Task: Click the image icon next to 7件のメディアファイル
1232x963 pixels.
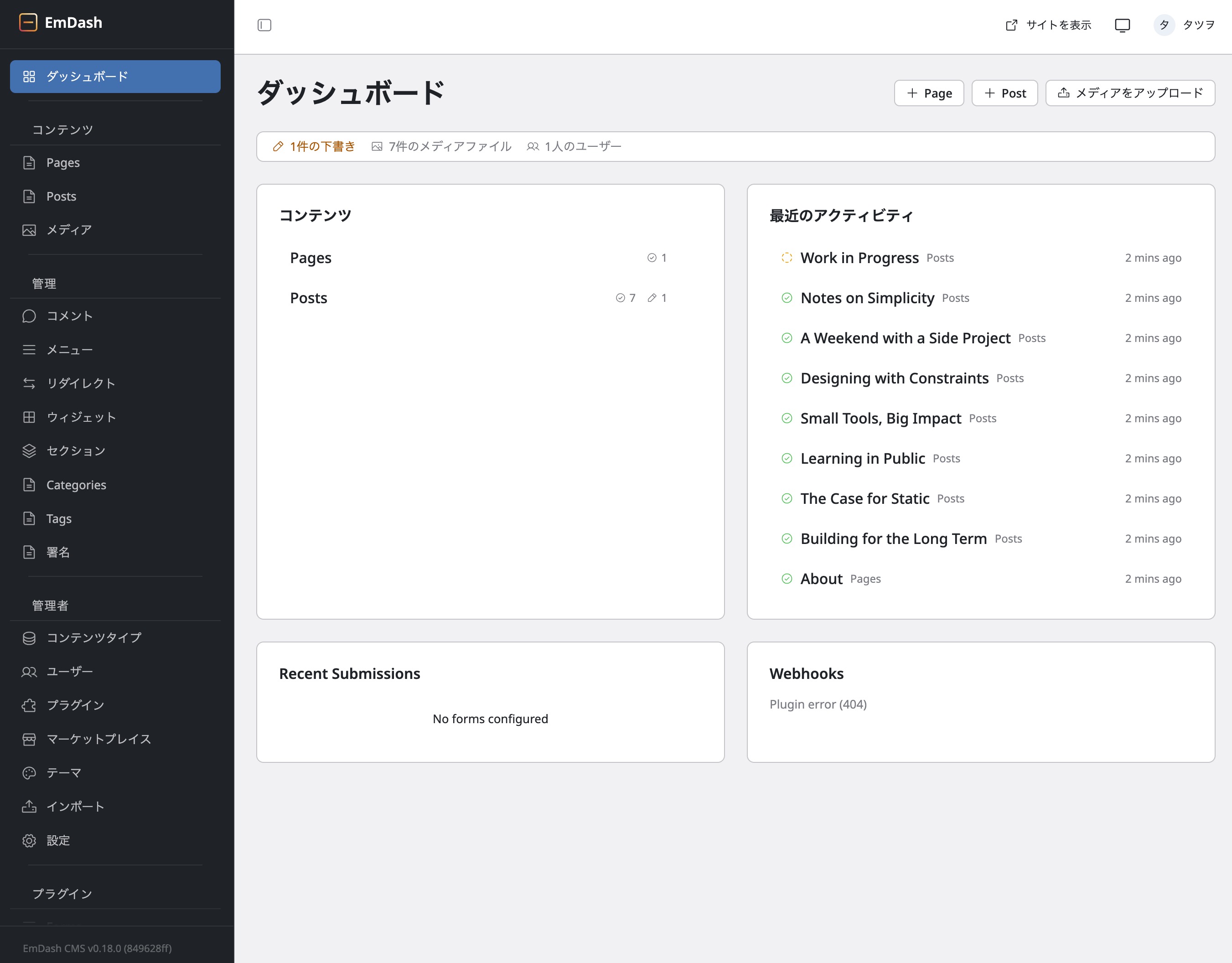Action: (x=377, y=147)
